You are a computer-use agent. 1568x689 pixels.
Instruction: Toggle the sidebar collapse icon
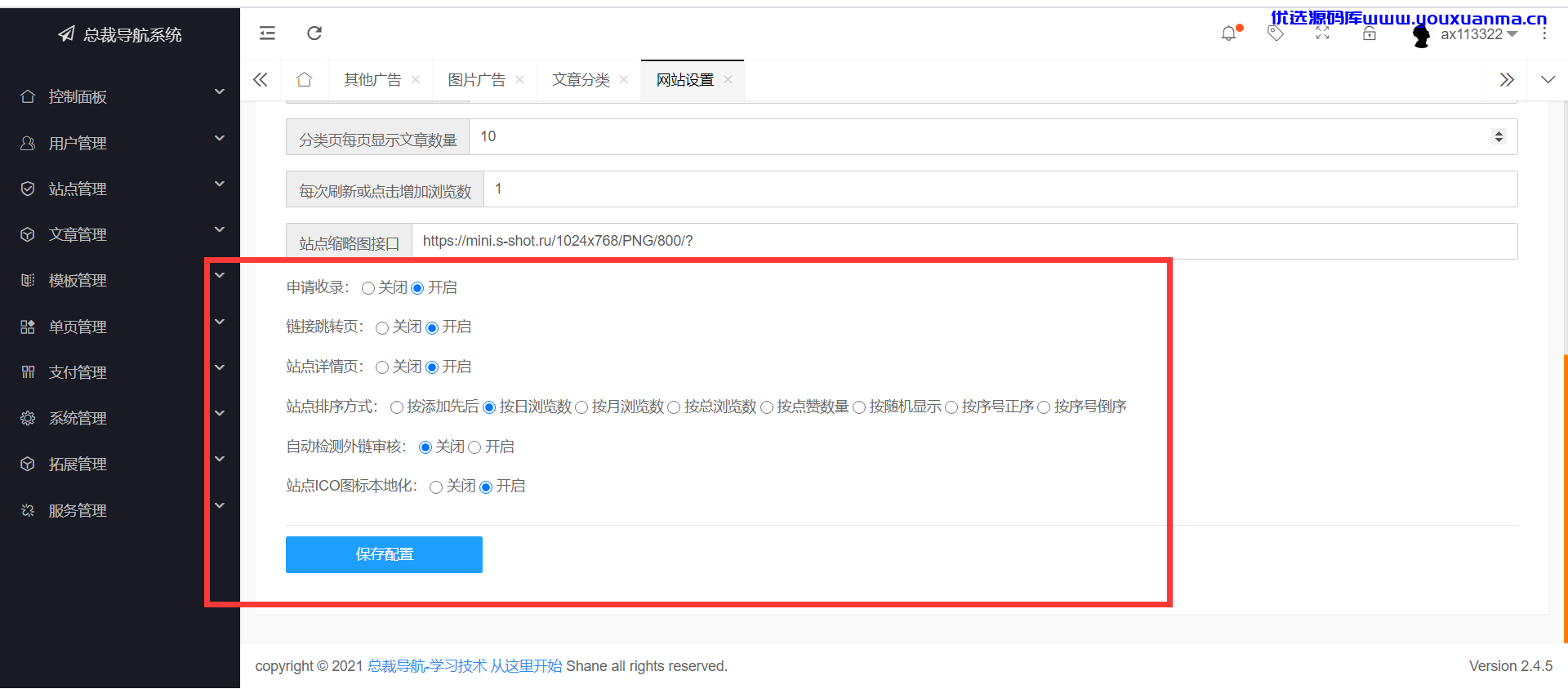coord(267,33)
